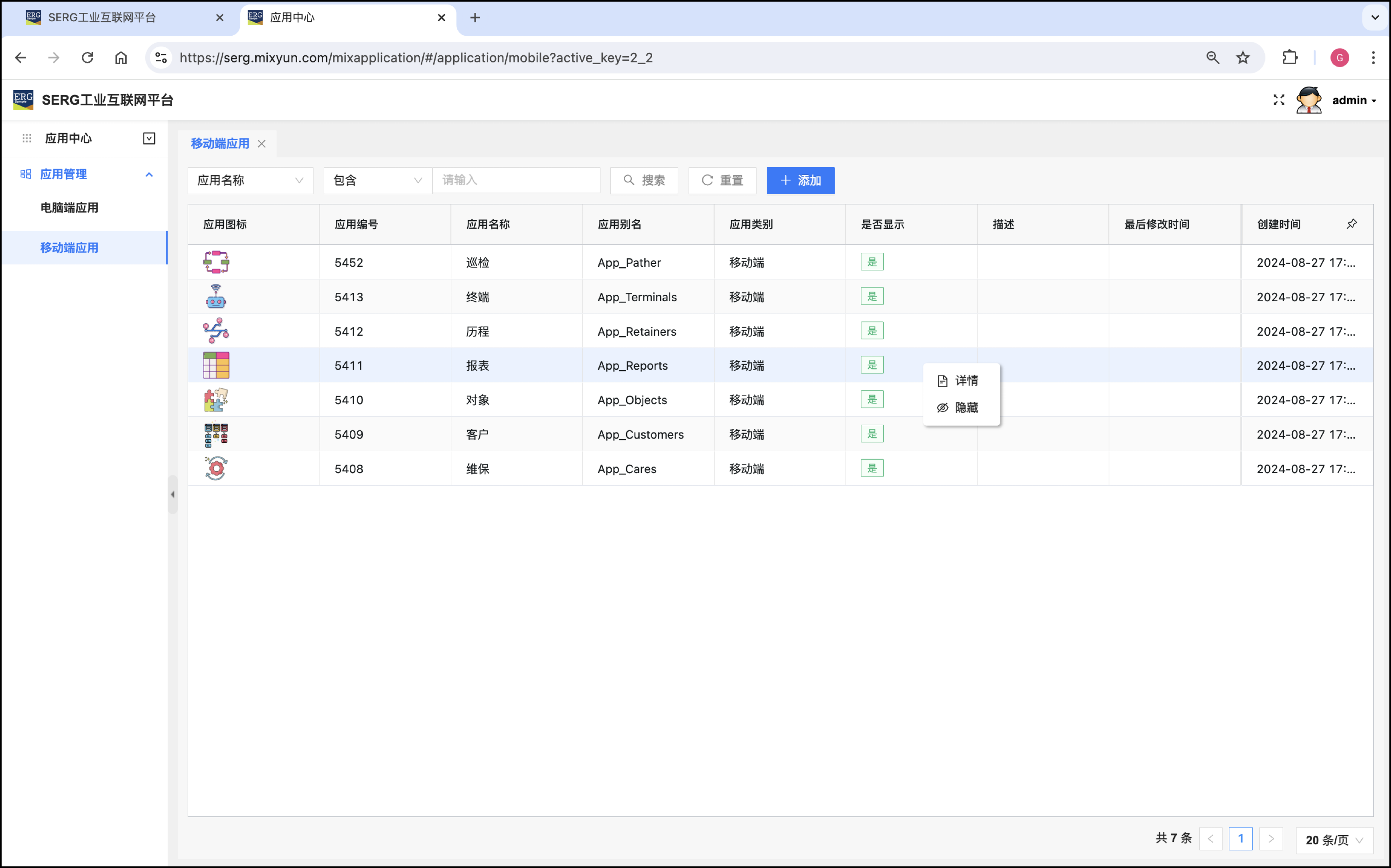Click the 巡检 app icon thumbnail
Screen dimensions: 1391x868
coord(216,262)
